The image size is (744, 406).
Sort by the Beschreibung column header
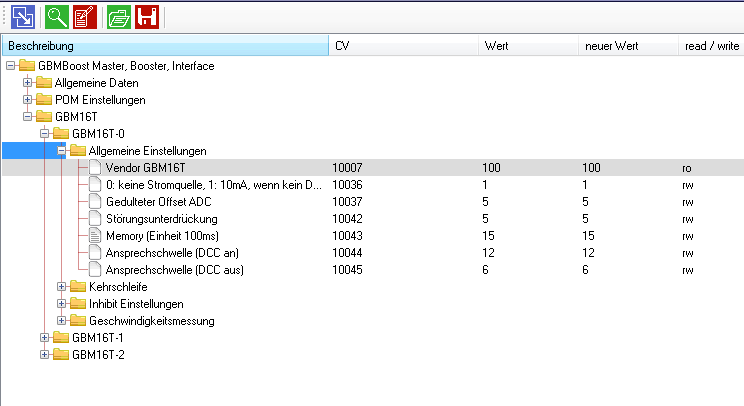coord(166,46)
